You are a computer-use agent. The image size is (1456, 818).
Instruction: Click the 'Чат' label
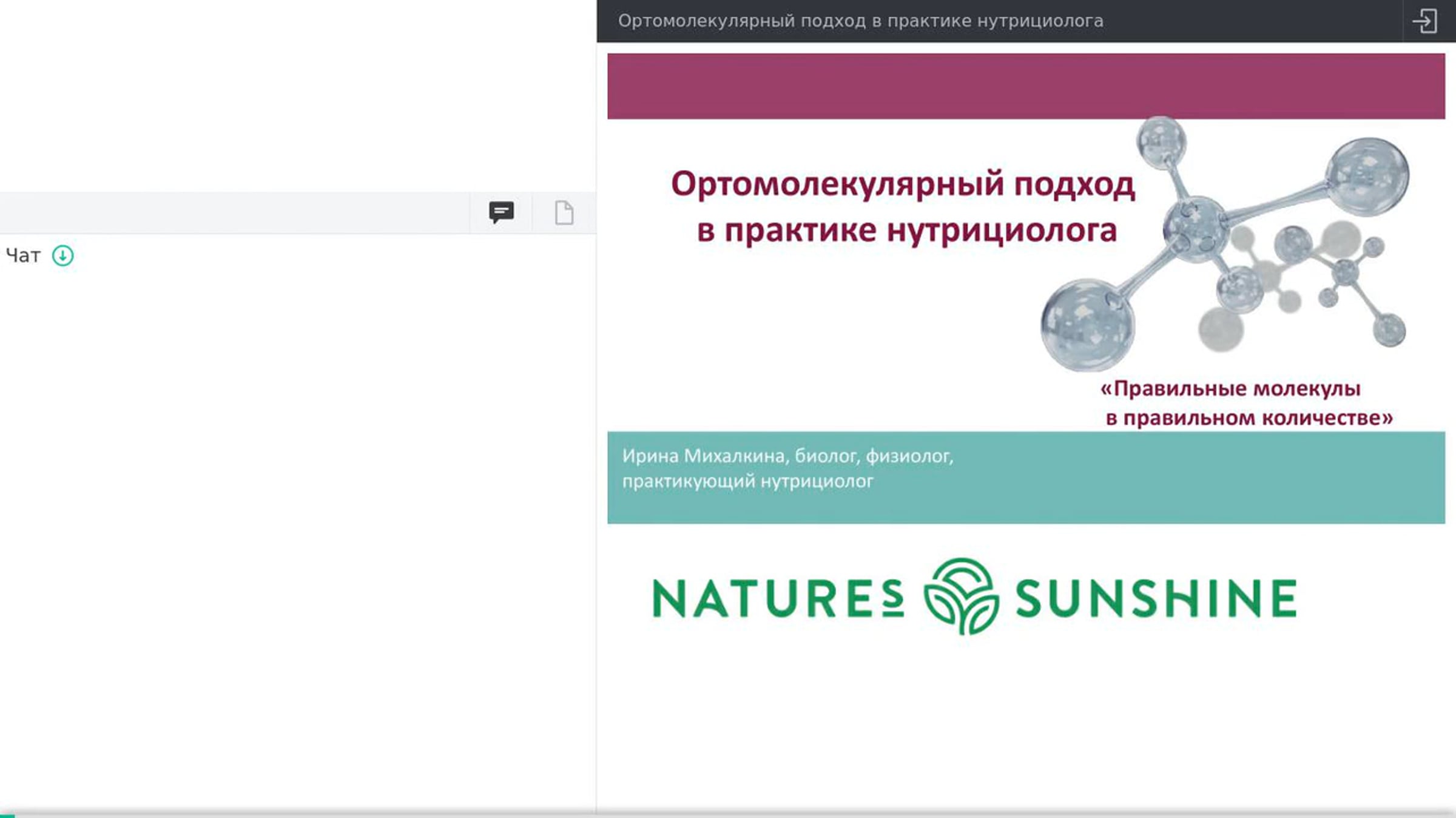23,255
